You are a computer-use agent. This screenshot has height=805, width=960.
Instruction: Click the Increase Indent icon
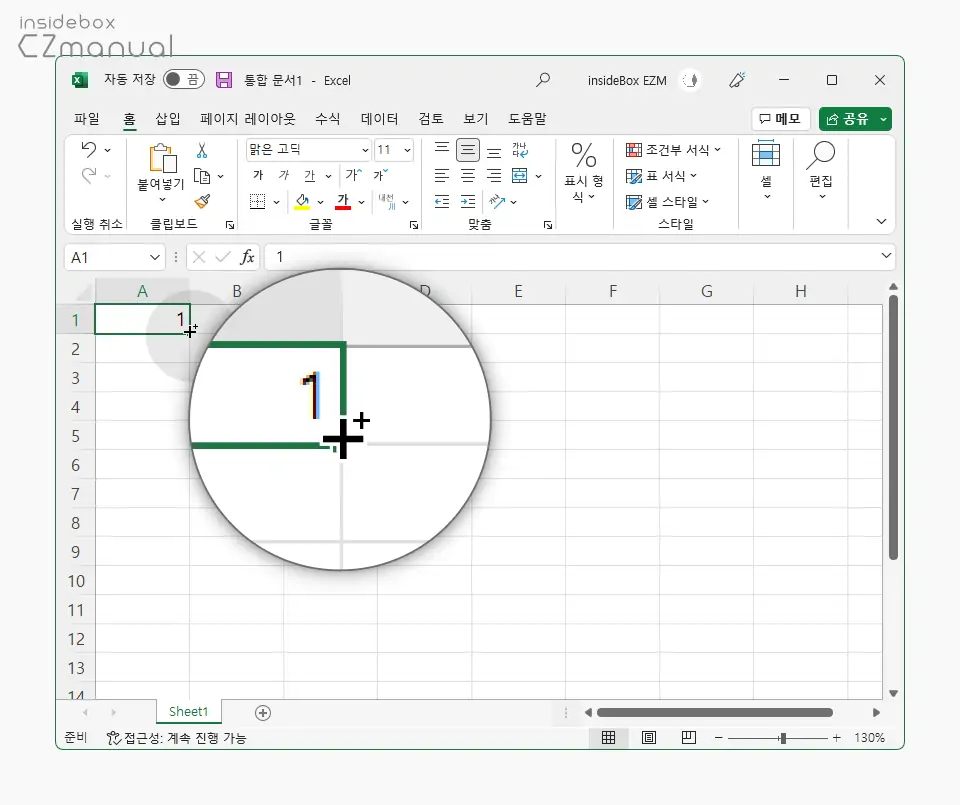(467, 201)
